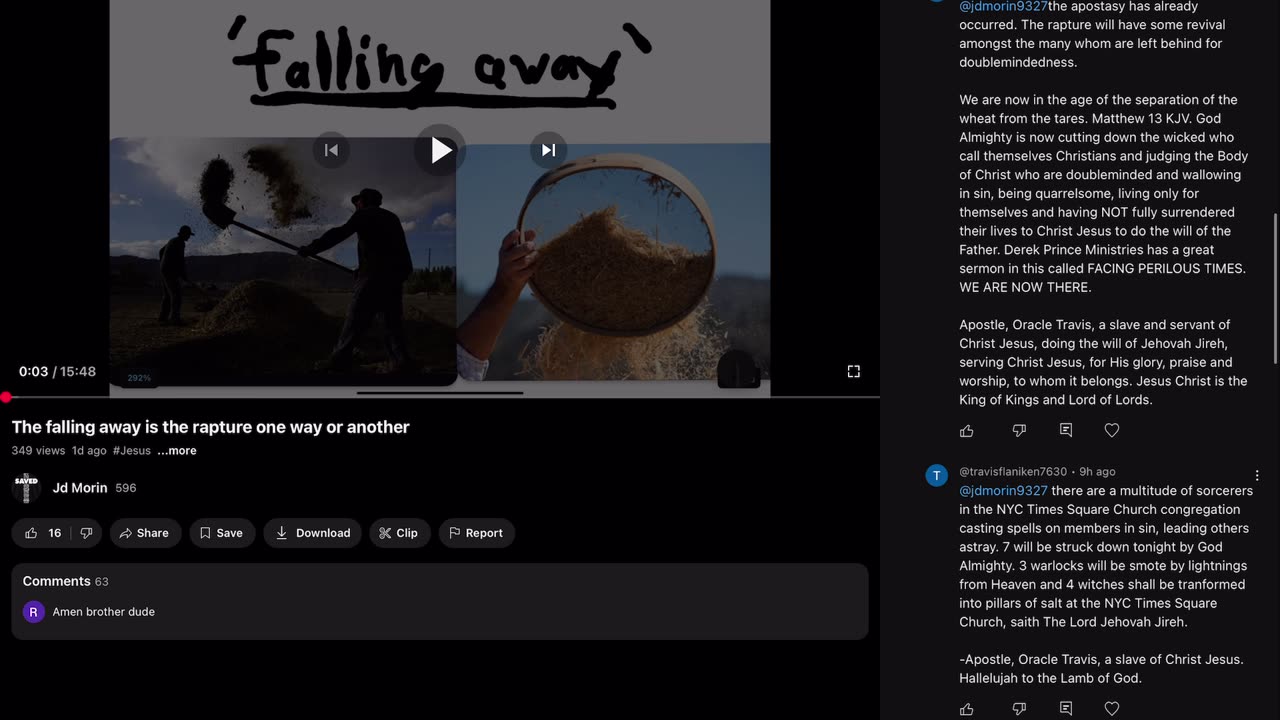The width and height of the screenshot is (1280, 720).
Task: Dislike the sorcerers comment
Action: click(x=1019, y=709)
